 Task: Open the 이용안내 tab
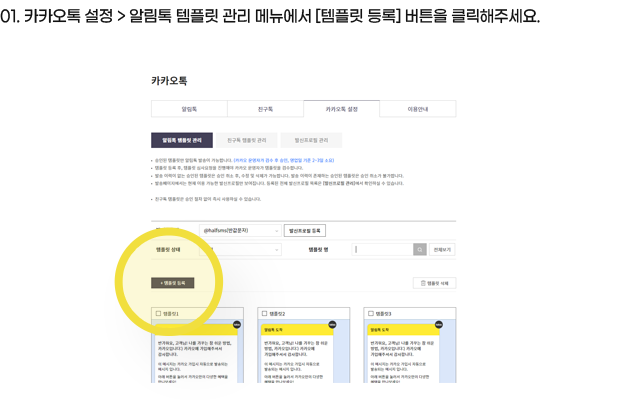418,109
